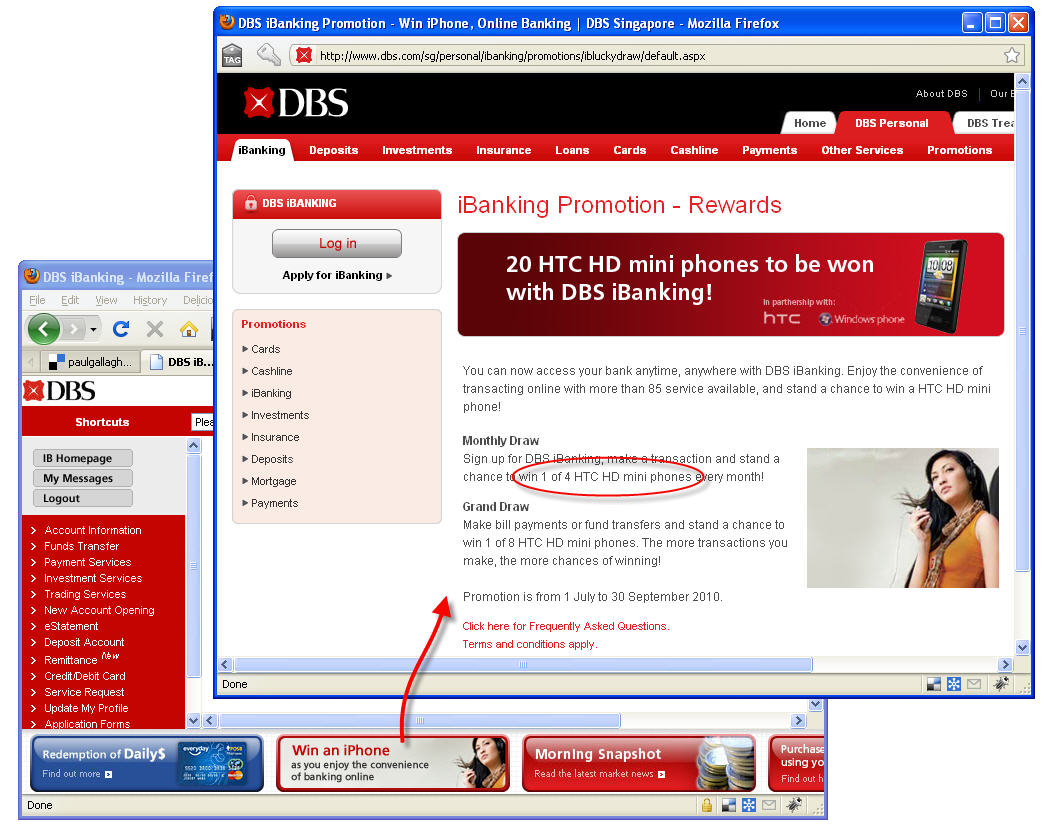This screenshot has height=832, width=1050.
Task: Open the Other Services navigation tab
Action: [x=862, y=150]
